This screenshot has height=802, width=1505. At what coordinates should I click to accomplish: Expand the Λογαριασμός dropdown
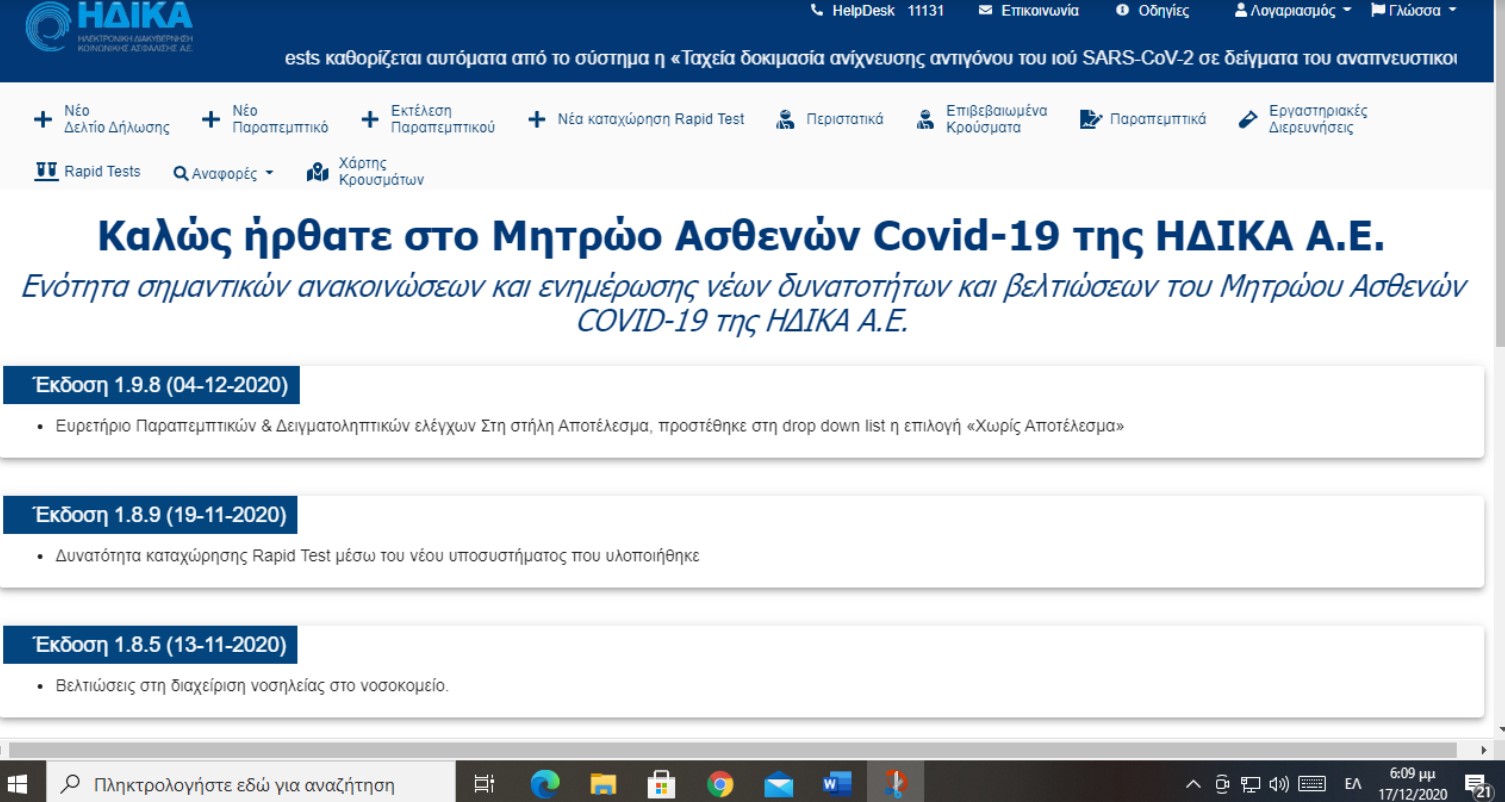pyautogui.click(x=1293, y=11)
